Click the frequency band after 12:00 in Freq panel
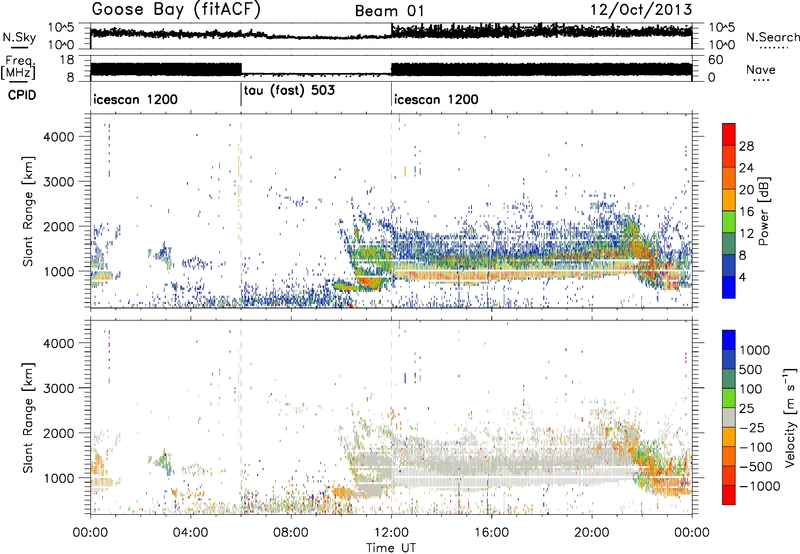The width and height of the screenshot is (800, 554). coord(542,69)
